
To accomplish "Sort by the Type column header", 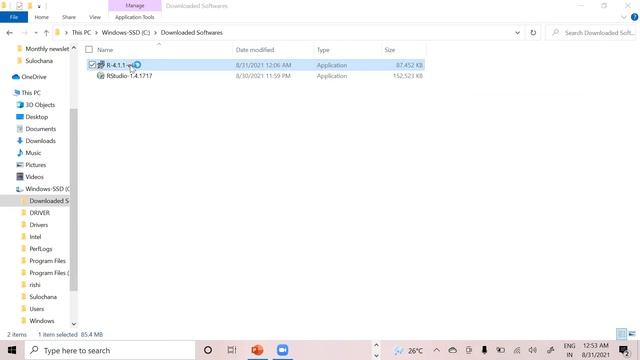I will click(x=323, y=50).
